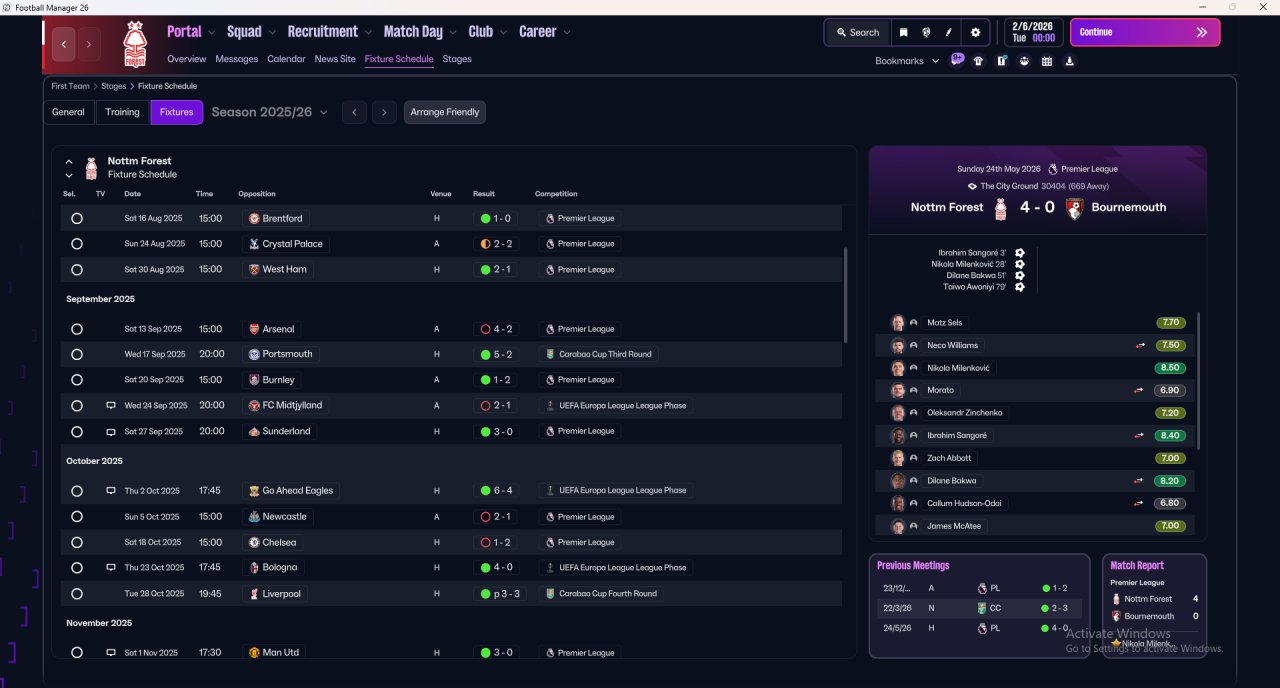Open the Messages sub-tab
Screen dimensions: 1280x688
click(236, 59)
